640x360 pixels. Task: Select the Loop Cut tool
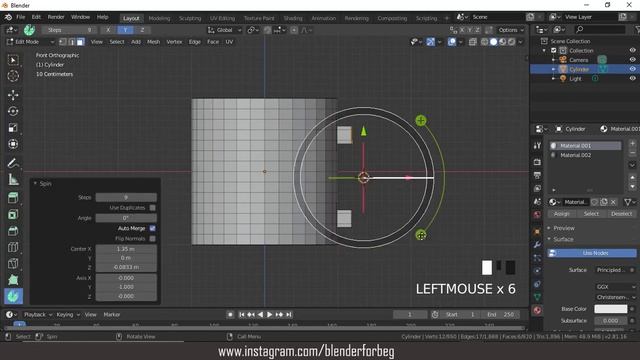click(13, 247)
